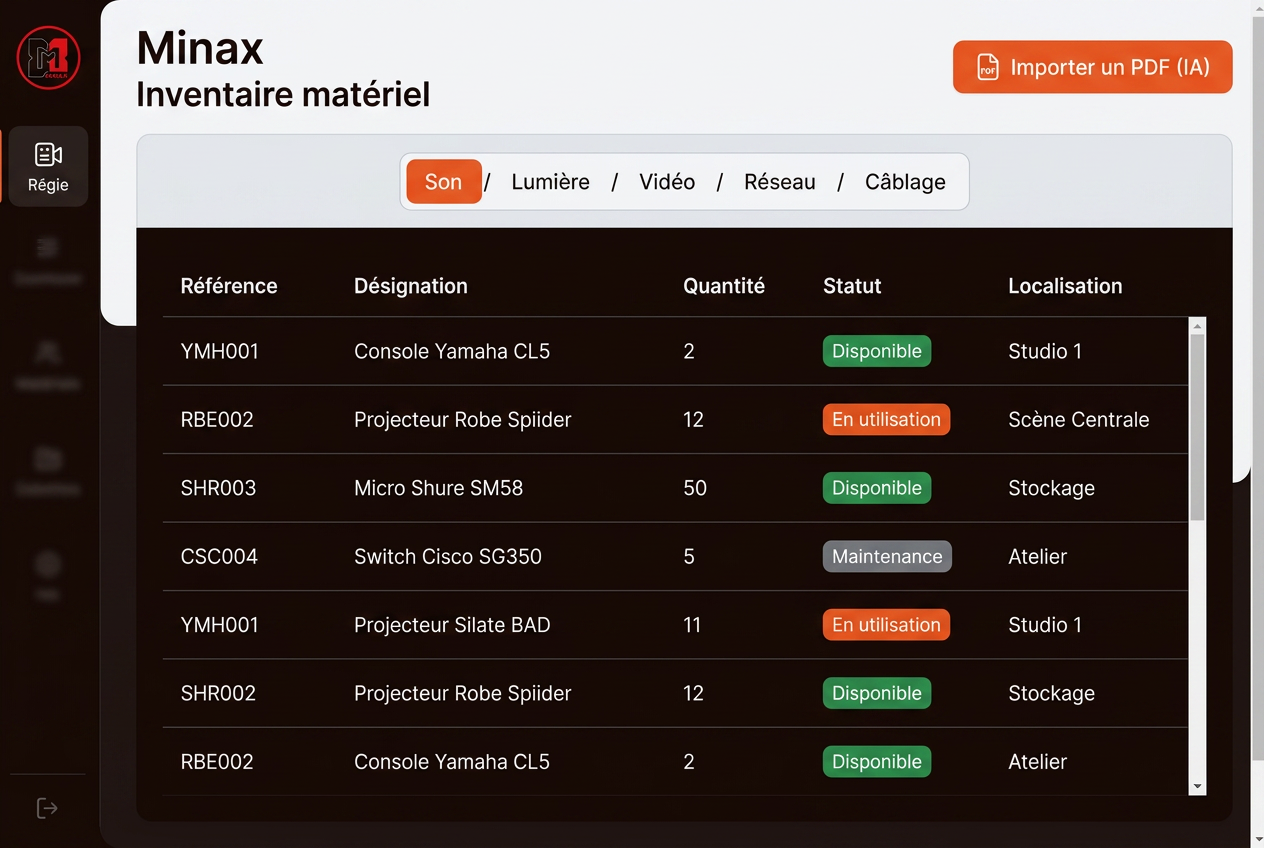Click the Minax logo in the sidebar
This screenshot has height=848, width=1264.
(48, 58)
